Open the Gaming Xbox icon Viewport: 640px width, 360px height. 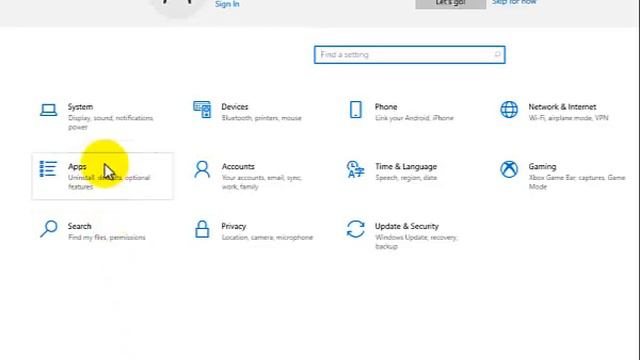509,169
